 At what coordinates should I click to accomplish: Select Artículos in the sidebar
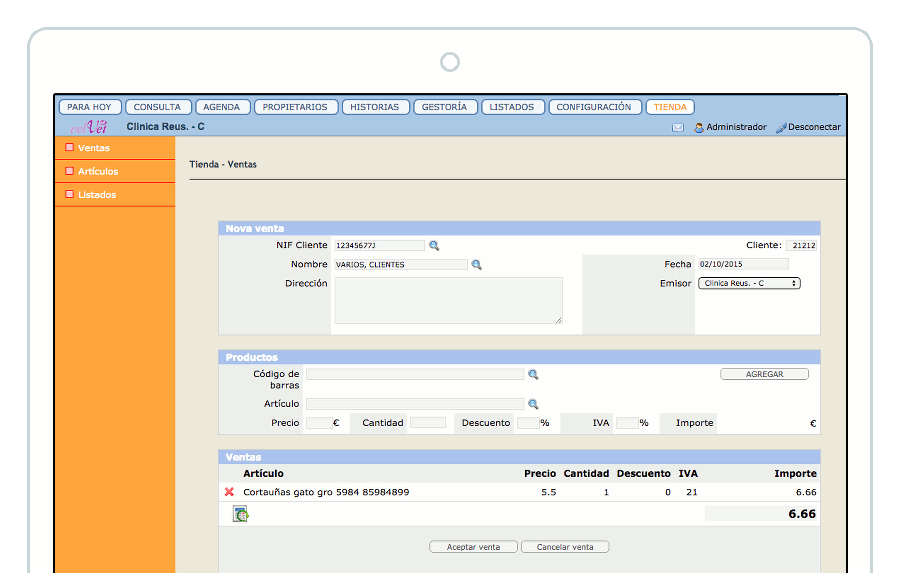(98, 172)
